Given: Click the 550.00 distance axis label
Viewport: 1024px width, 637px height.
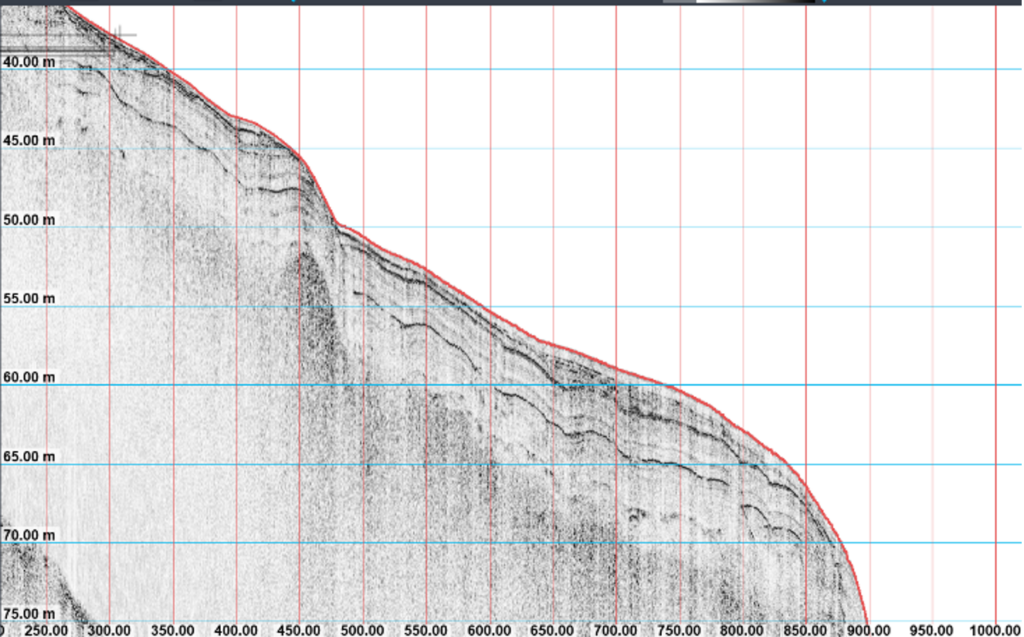Looking at the screenshot, I should (426, 631).
